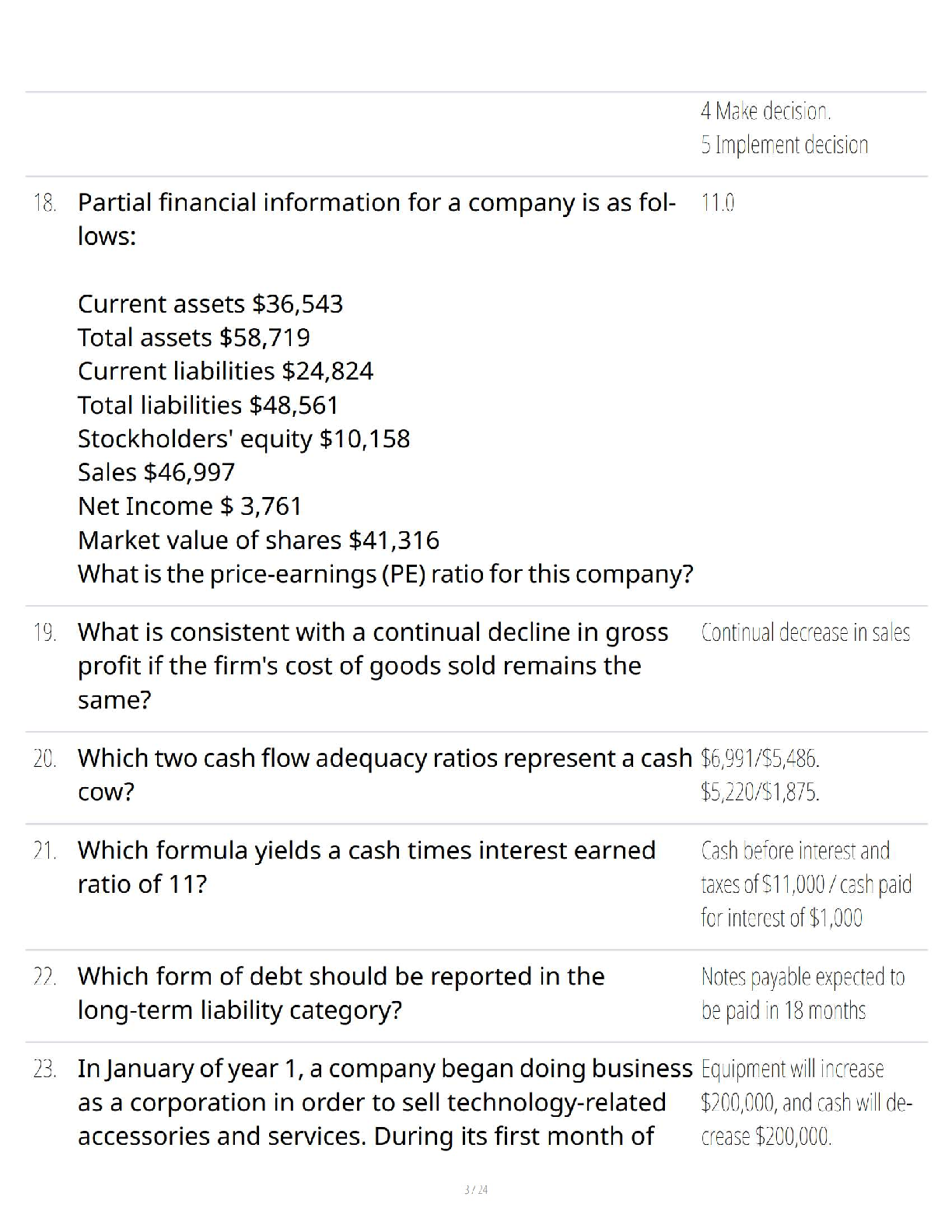The image size is (952, 1232).
Task: Click the '$5,220/$1,875.' answer
Action: (x=760, y=792)
